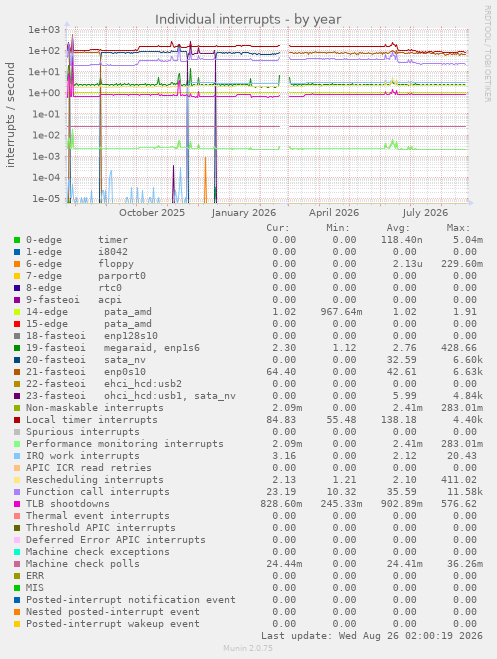Click the green 0-edge timer color swatch
Viewport: 497px width, 659px height.
pos(17,240)
